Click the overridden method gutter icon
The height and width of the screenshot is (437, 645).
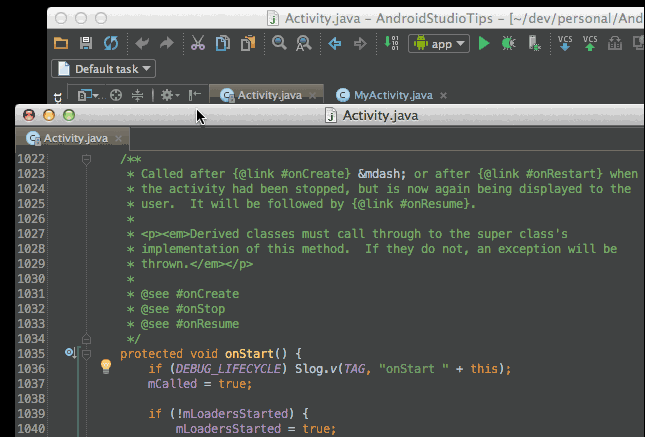point(70,353)
